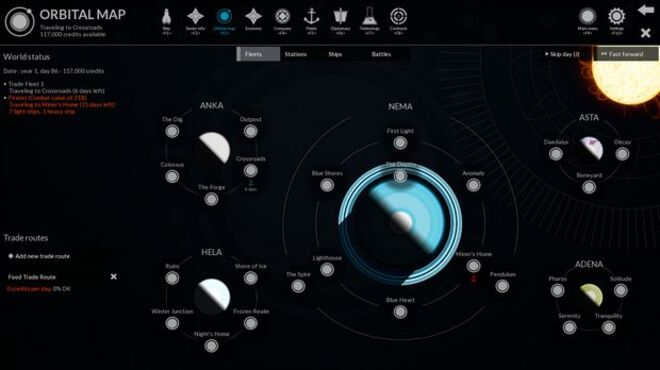Select The Spire station
The image size is (660, 370).
298,286
